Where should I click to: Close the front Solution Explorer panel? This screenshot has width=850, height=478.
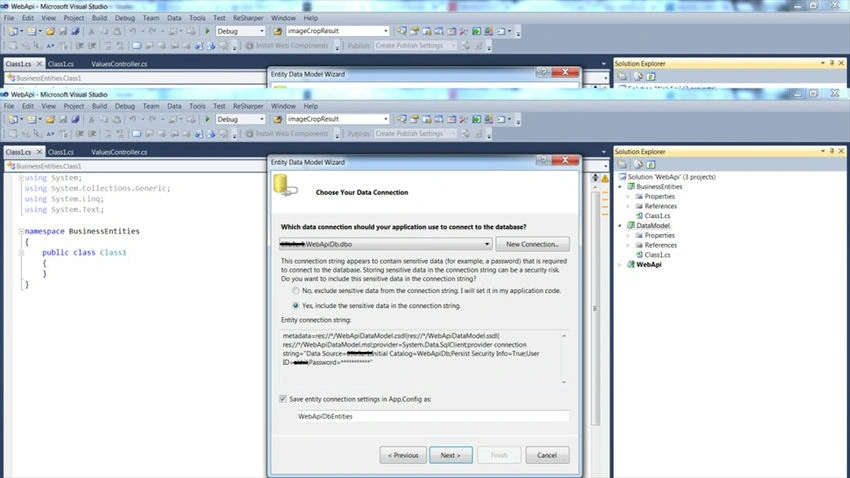[x=841, y=151]
